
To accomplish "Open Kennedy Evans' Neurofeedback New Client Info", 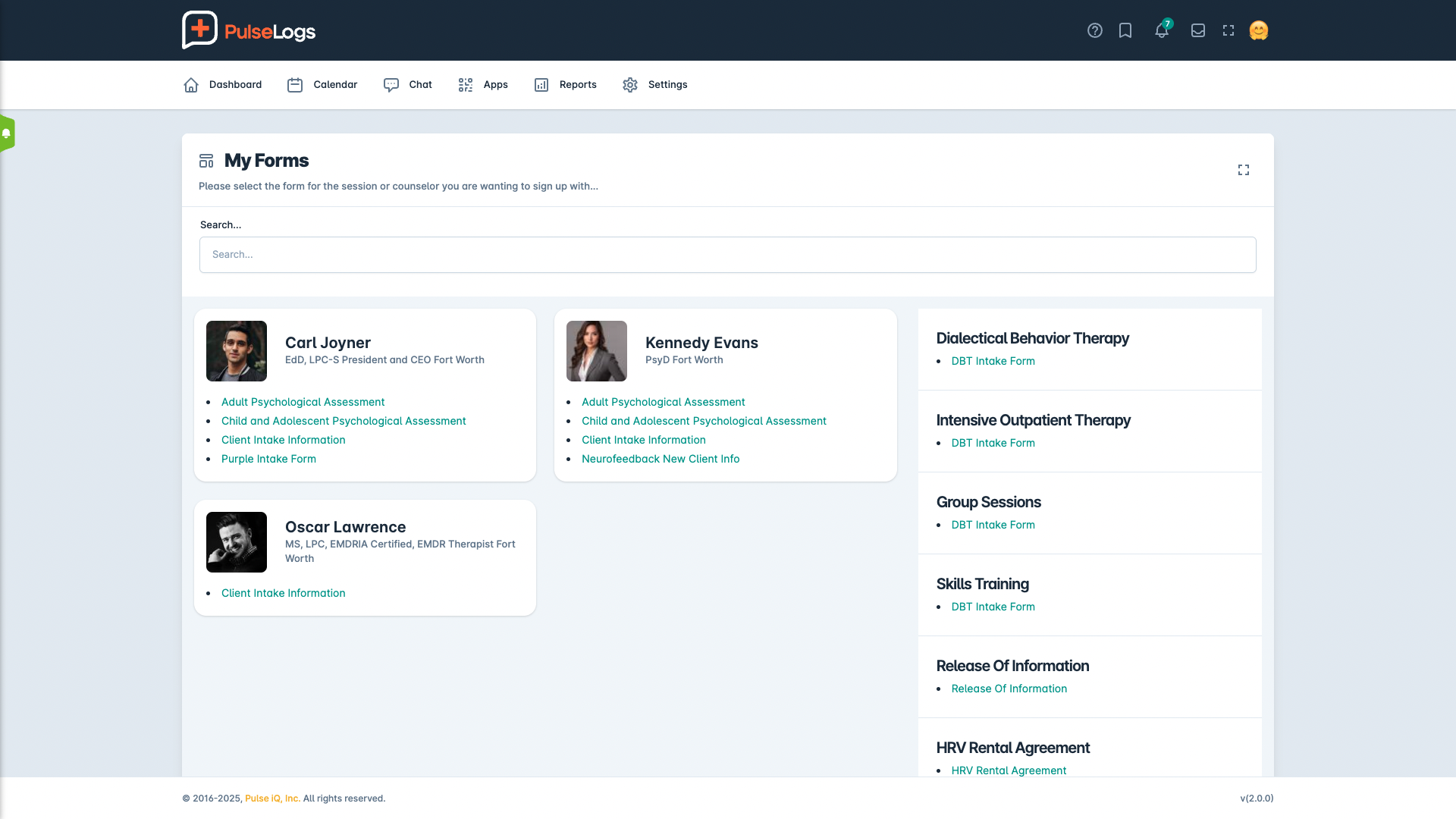I will [660, 459].
